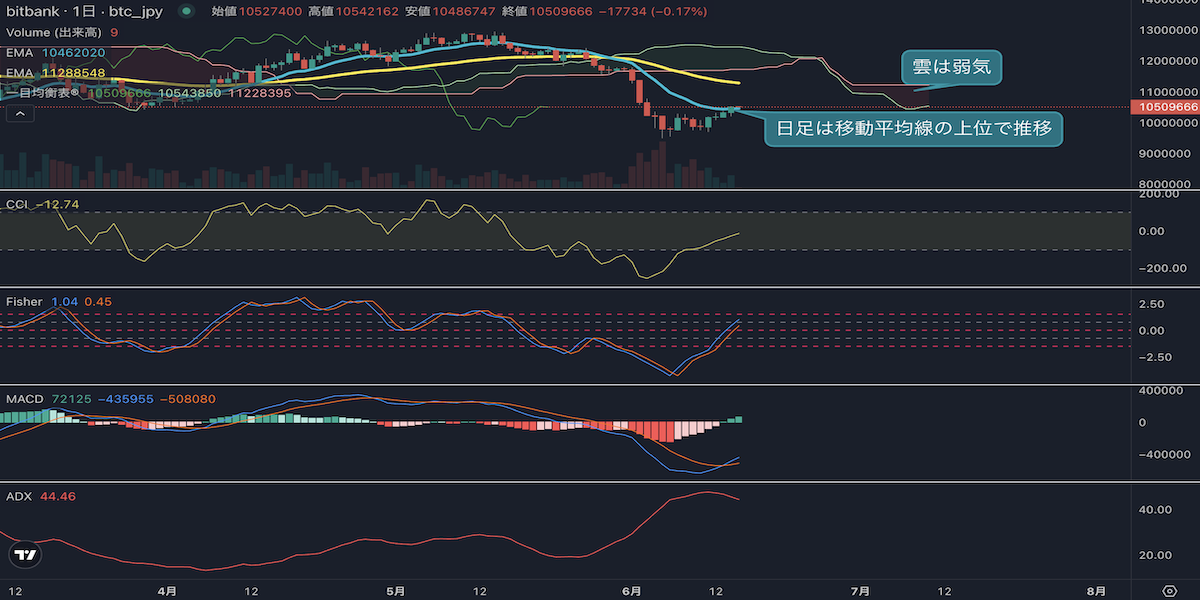
Task: Click the 6月 marker on time axis
Action: point(630,590)
